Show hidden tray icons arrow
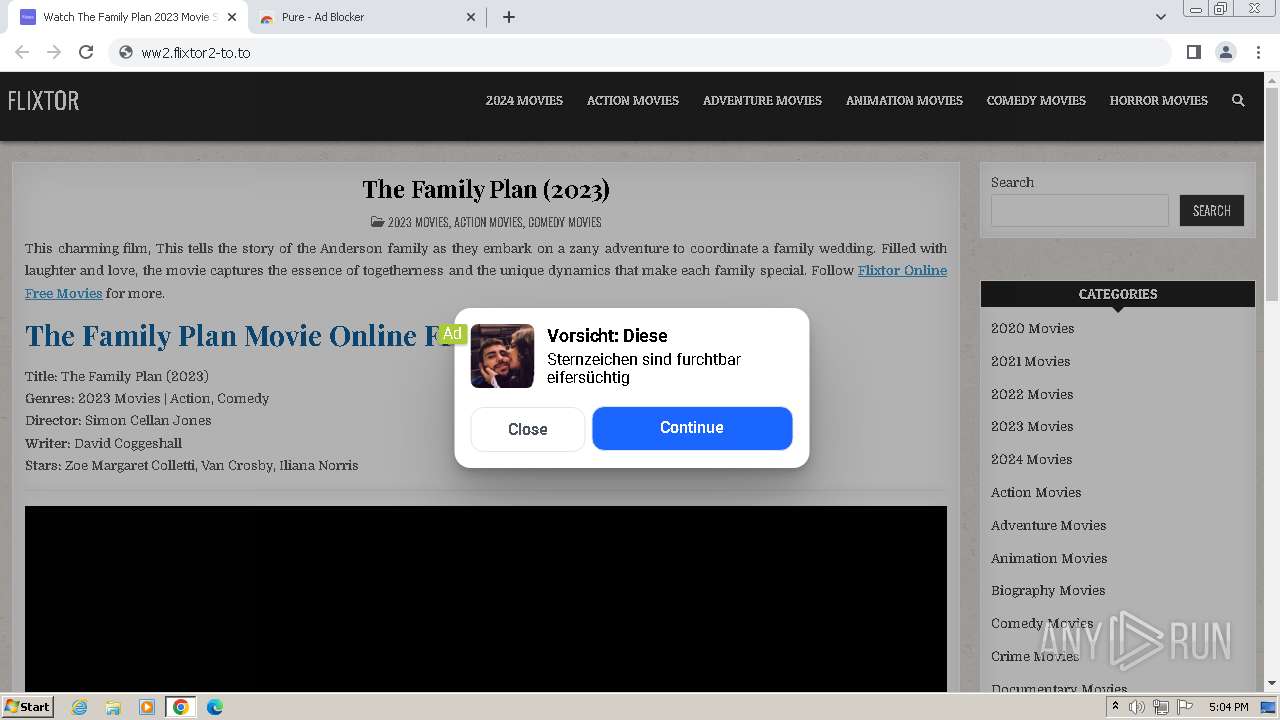Screen dimensions: 1280x720 (1115, 707)
